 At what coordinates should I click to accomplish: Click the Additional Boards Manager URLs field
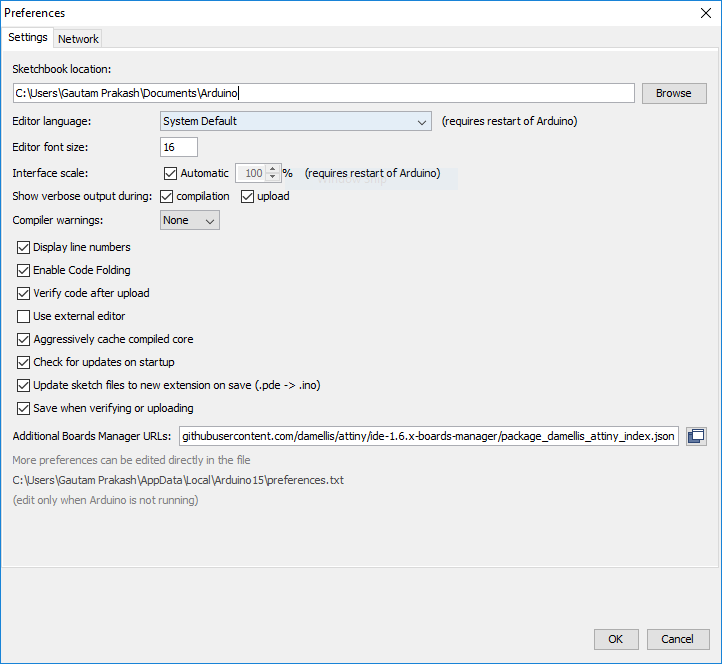point(429,436)
